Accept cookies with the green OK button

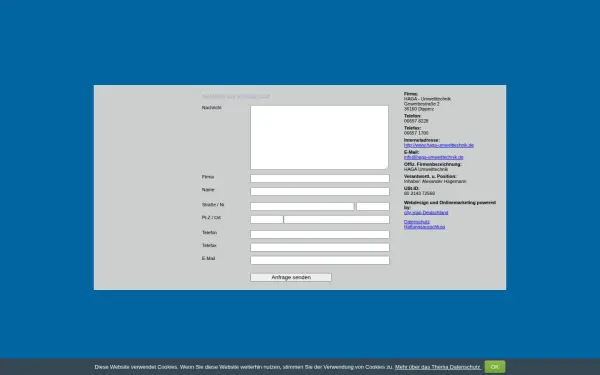point(495,367)
